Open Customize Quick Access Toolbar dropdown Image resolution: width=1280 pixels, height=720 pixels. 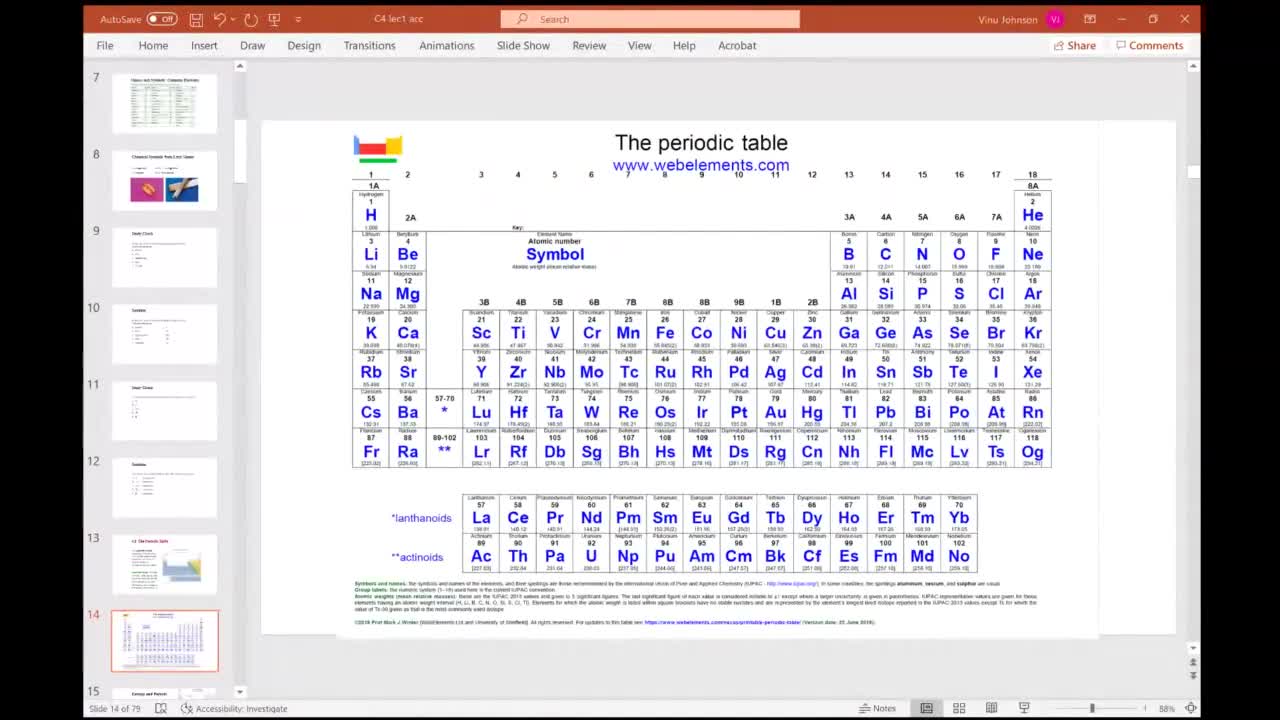point(299,19)
